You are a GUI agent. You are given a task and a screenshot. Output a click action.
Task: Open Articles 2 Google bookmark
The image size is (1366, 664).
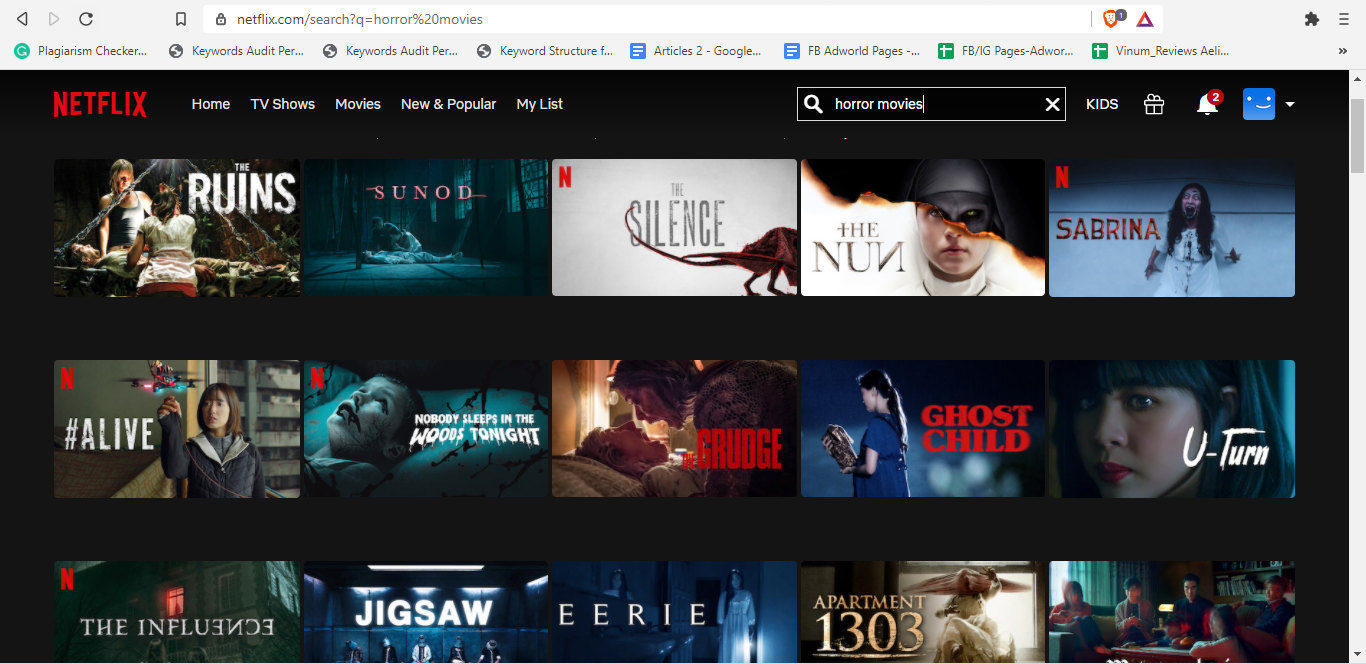(696, 50)
